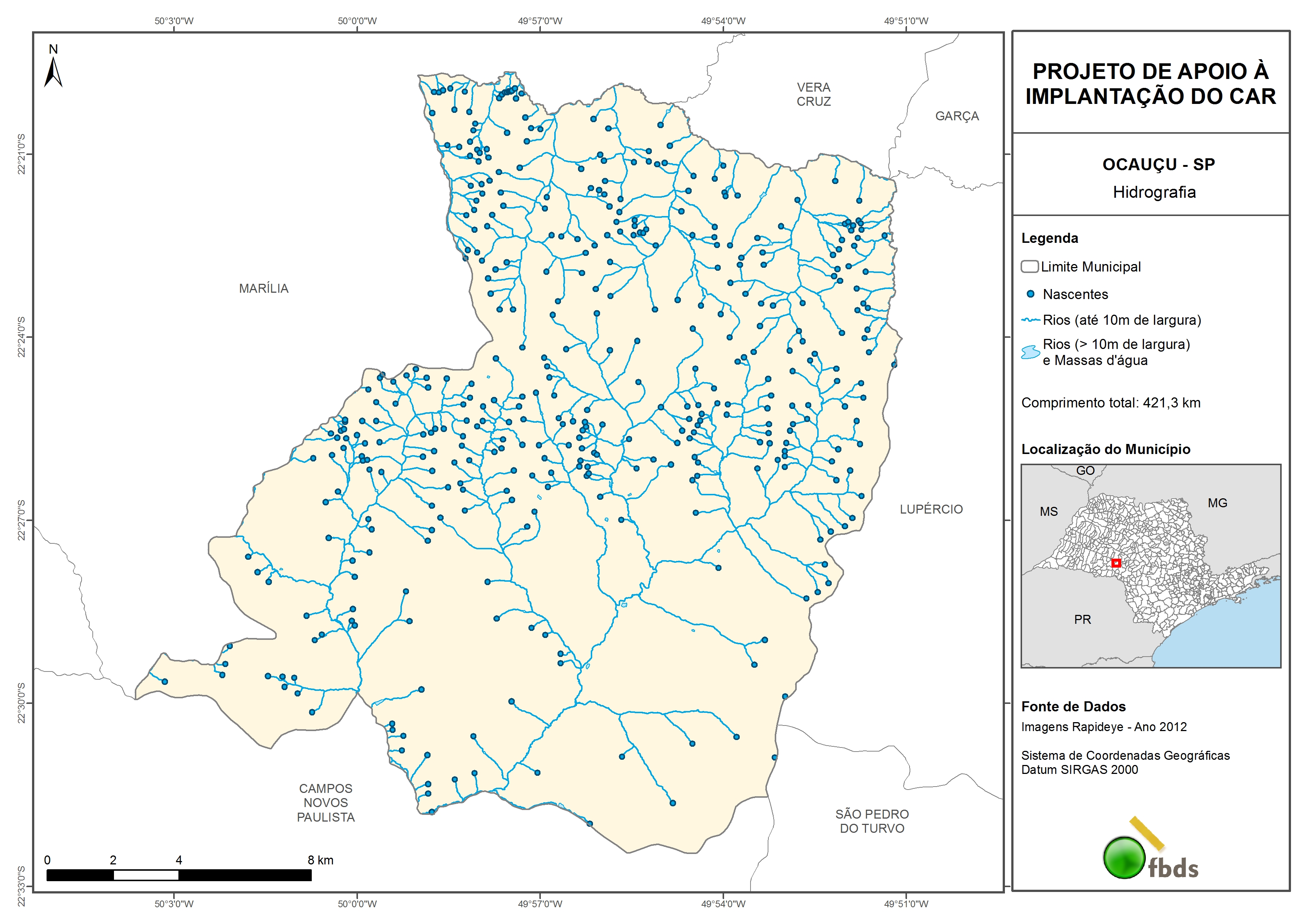1307x924 pixels.
Task: Click the MARÍLIA municipality label
Action: tap(264, 289)
